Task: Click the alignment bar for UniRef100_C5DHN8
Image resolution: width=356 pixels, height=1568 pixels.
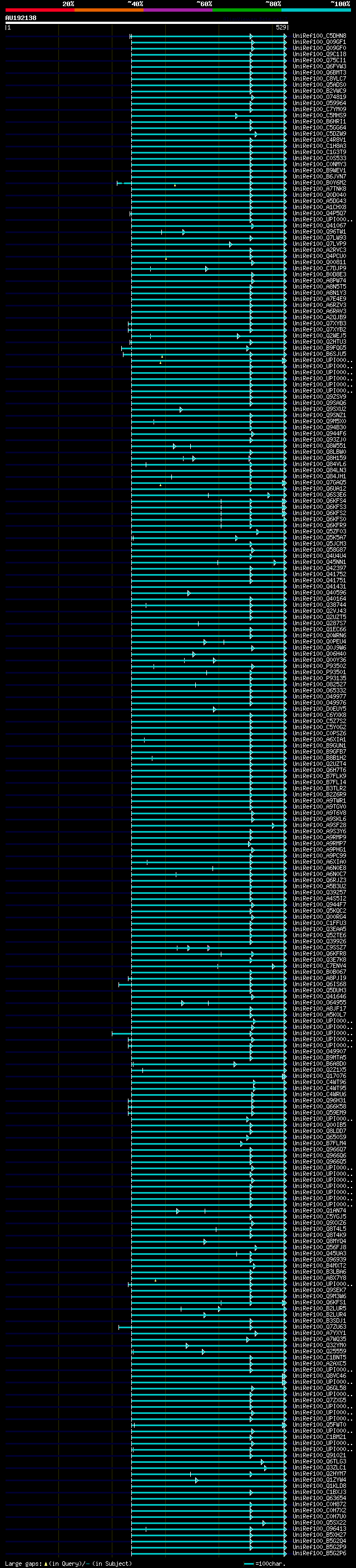Action: [207, 37]
